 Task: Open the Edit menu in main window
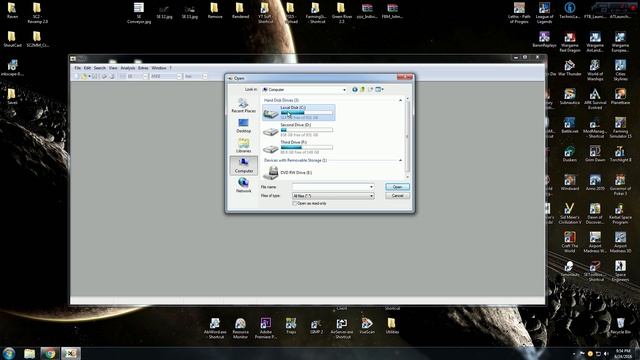pos(87,68)
